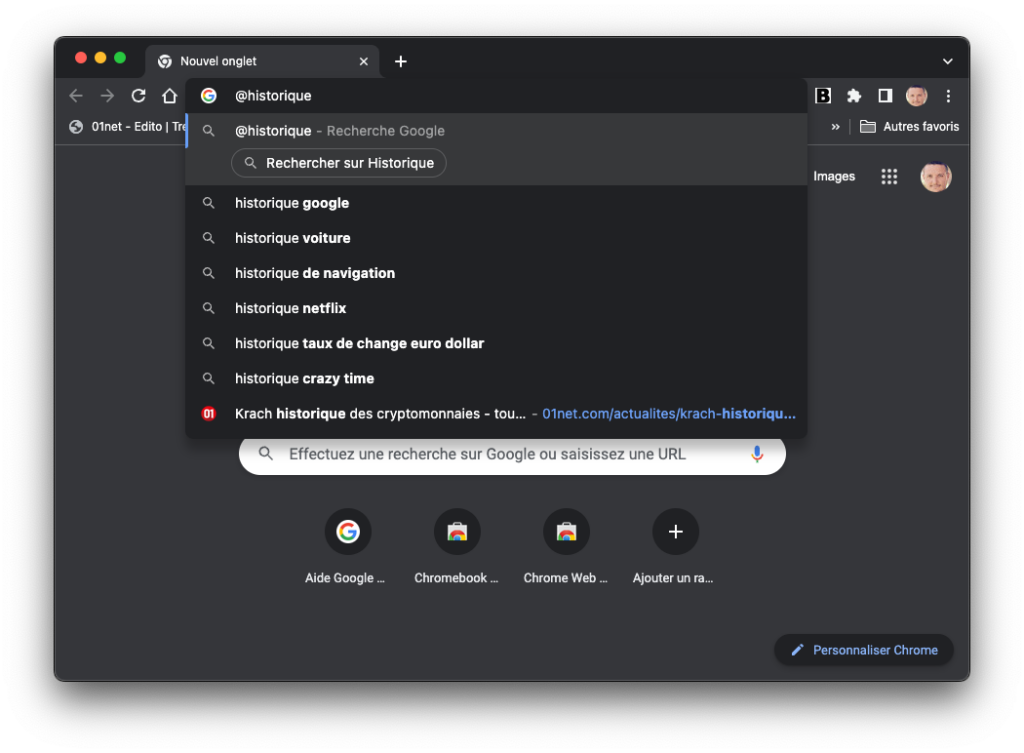Click the 01net favicon in suggestions
The image size is (1024, 753).
208,413
